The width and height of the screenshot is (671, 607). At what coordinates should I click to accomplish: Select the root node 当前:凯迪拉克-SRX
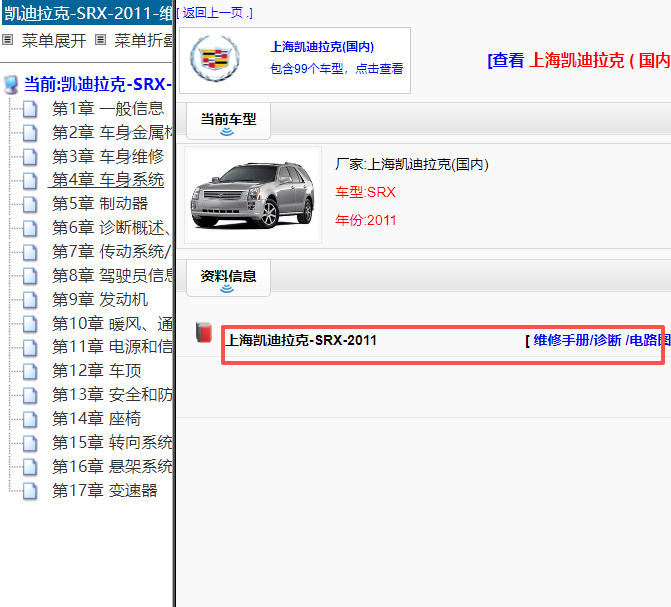point(98,84)
